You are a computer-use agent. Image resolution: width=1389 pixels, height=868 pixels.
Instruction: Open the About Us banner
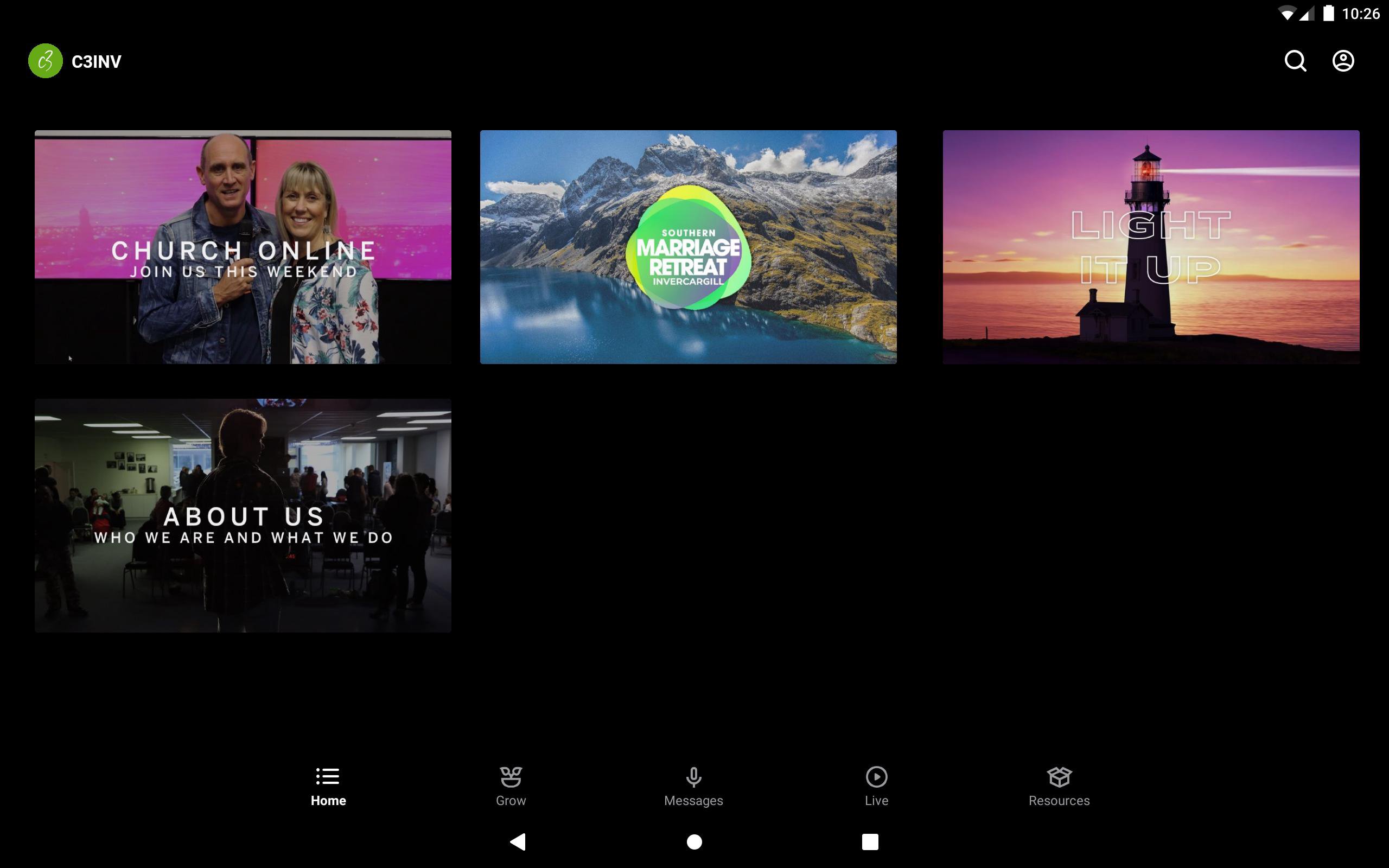243,515
